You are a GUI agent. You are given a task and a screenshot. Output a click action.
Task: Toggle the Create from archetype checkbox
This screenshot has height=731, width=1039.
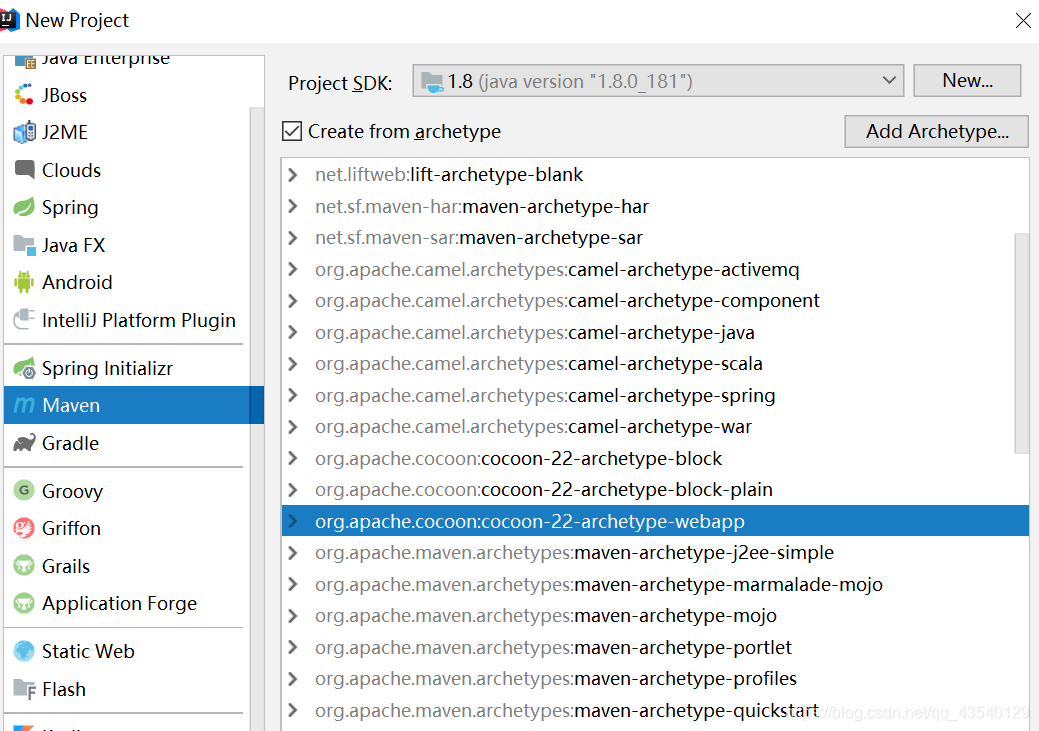tap(292, 131)
